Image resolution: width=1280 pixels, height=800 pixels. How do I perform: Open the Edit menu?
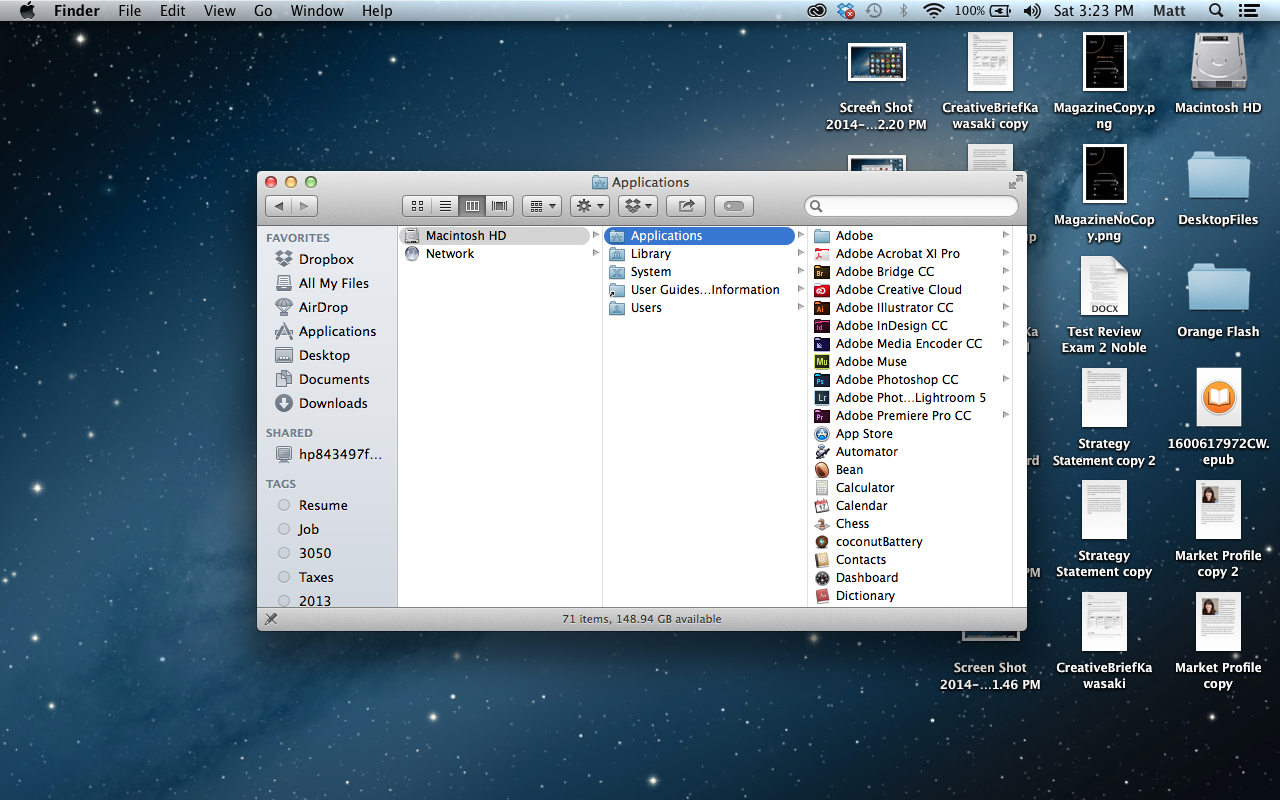(x=173, y=11)
